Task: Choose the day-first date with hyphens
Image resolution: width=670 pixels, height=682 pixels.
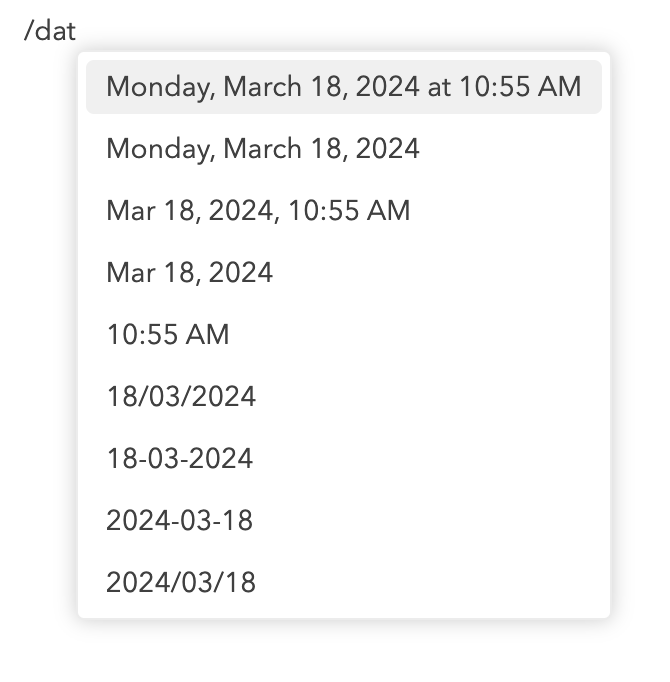Action: (180, 459)
